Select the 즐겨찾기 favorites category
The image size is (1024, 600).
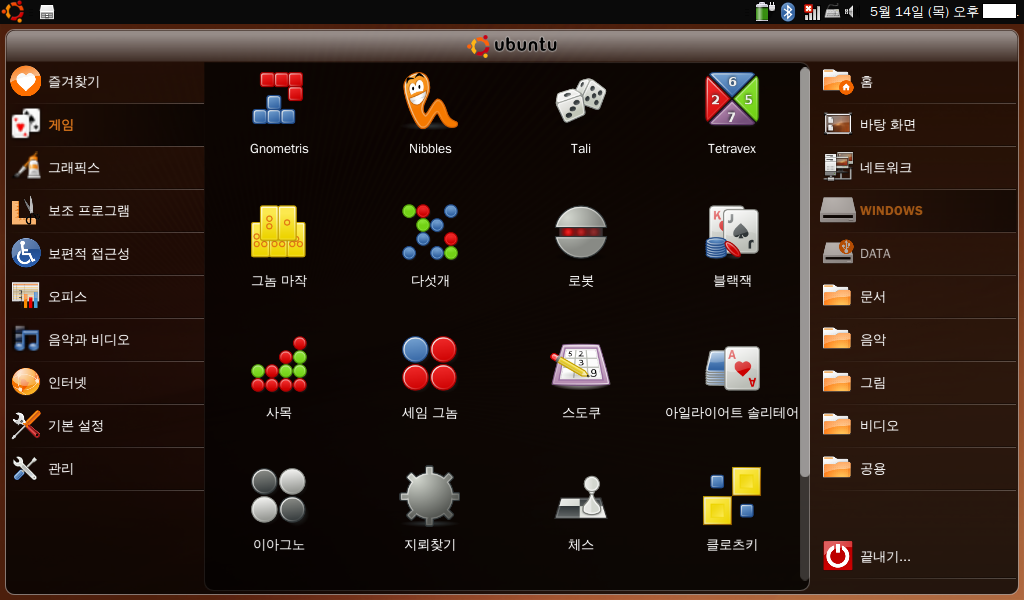106,82
